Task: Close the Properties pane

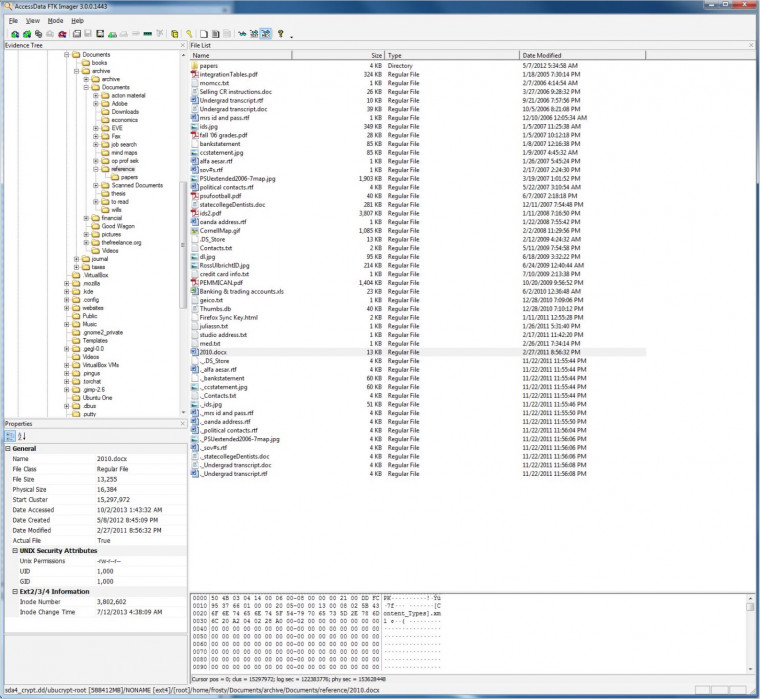Action: point(181,424)
